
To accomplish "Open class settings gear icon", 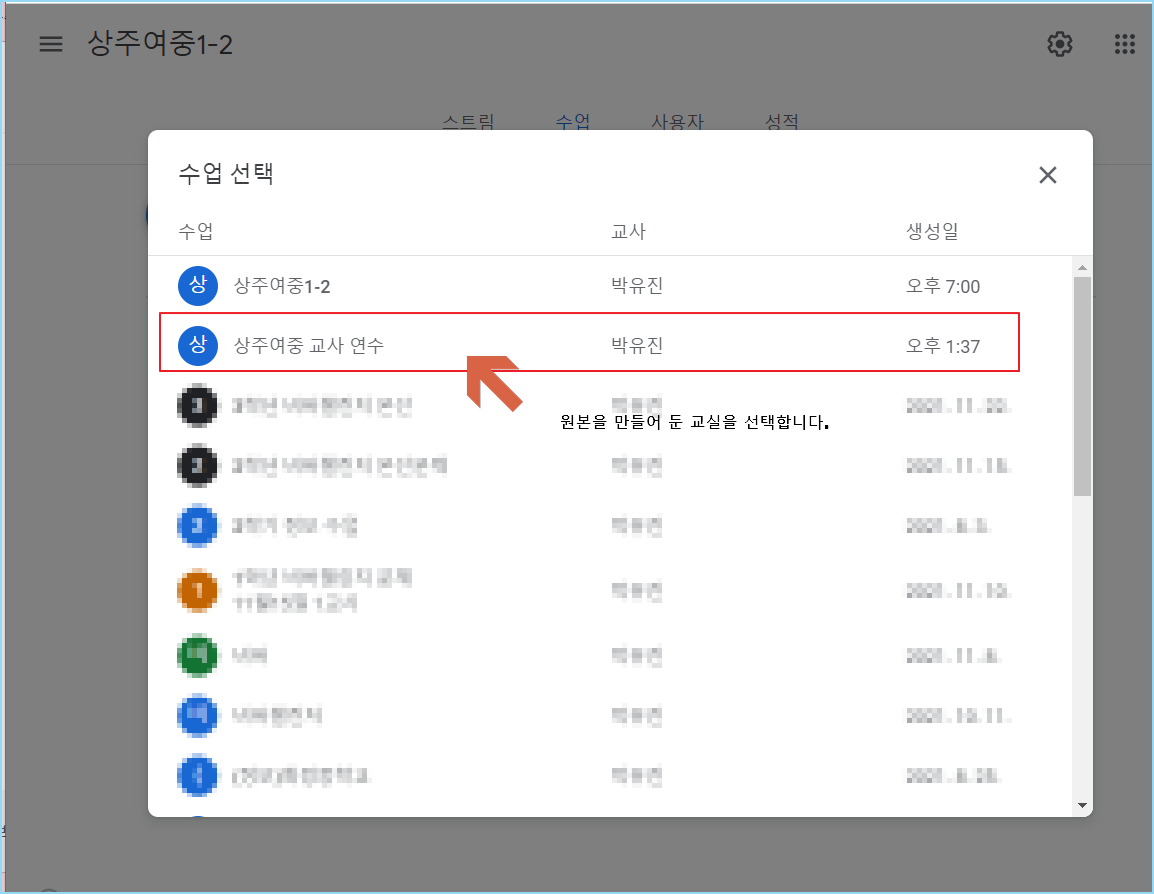I will 1059,44.
